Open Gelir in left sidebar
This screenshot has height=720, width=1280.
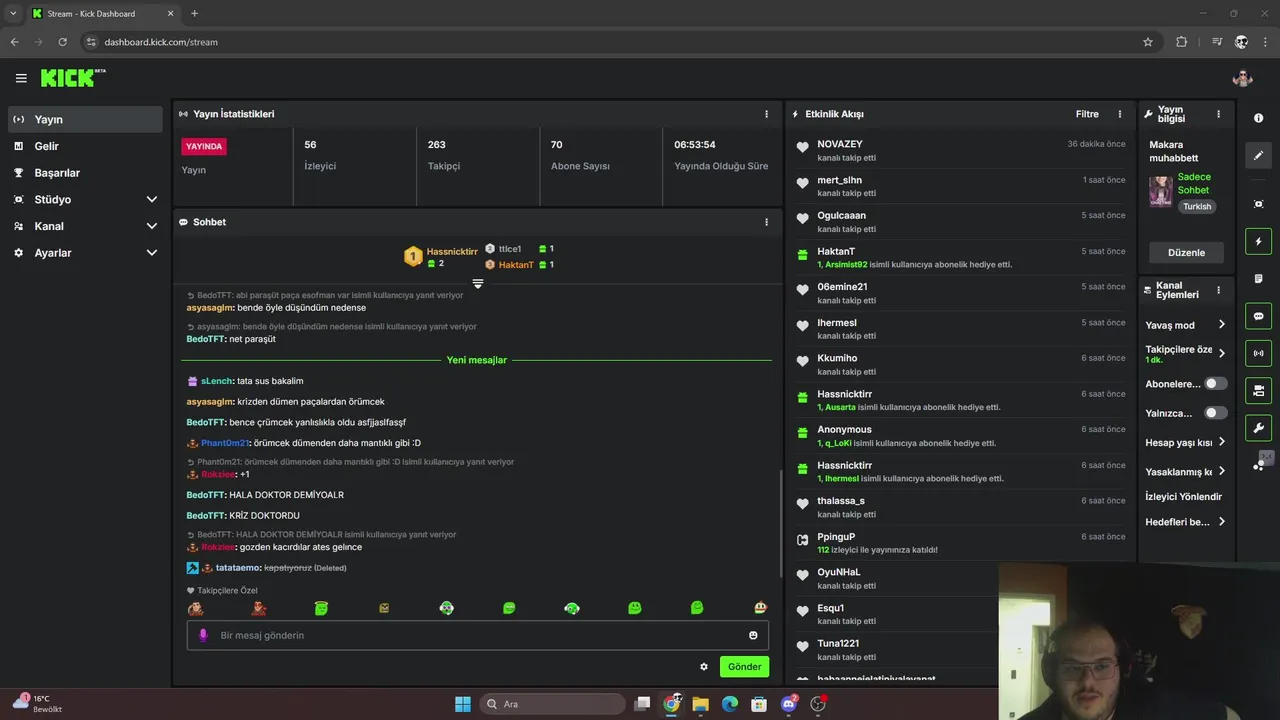(x=85, y=146)
